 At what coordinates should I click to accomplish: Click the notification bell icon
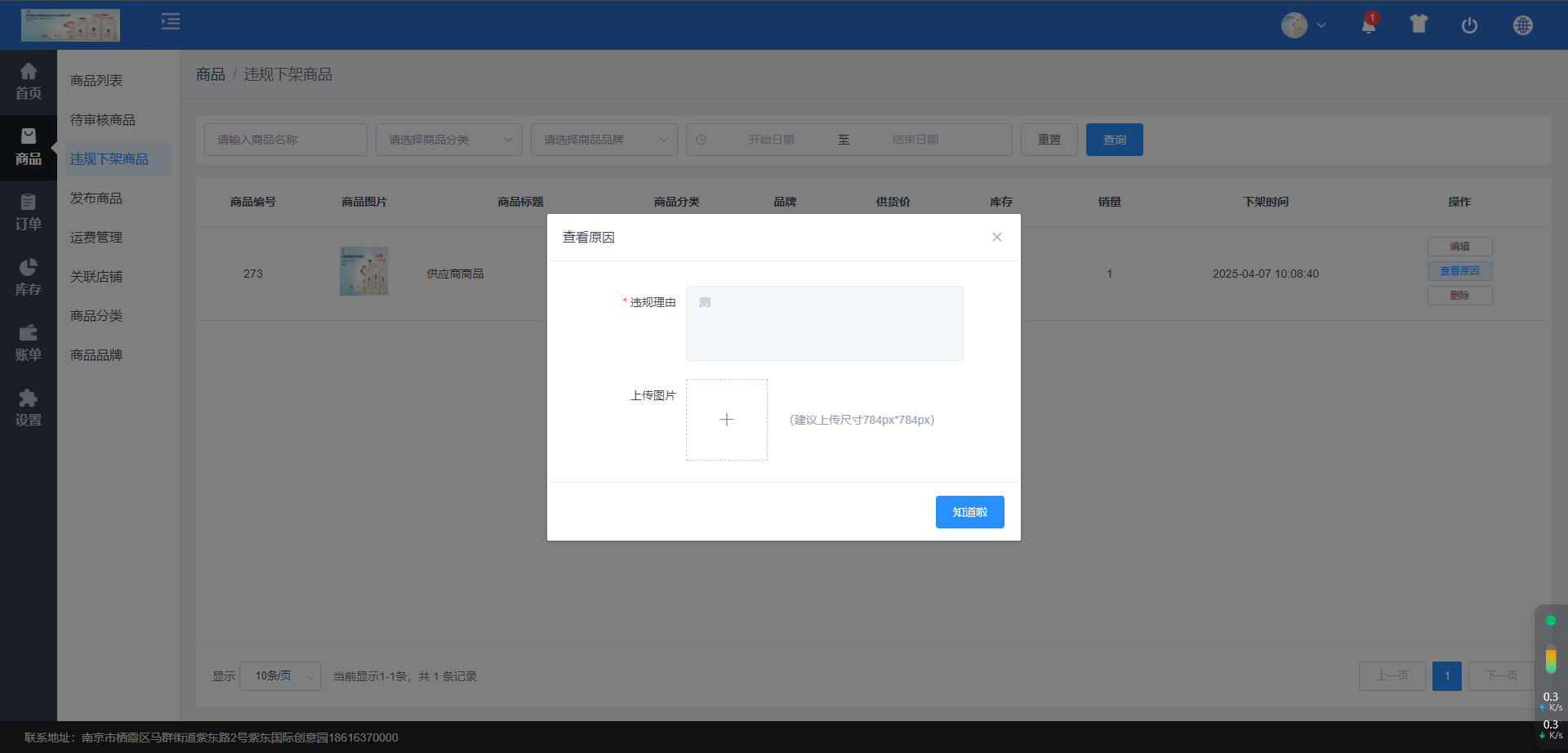click(1369, 25)
